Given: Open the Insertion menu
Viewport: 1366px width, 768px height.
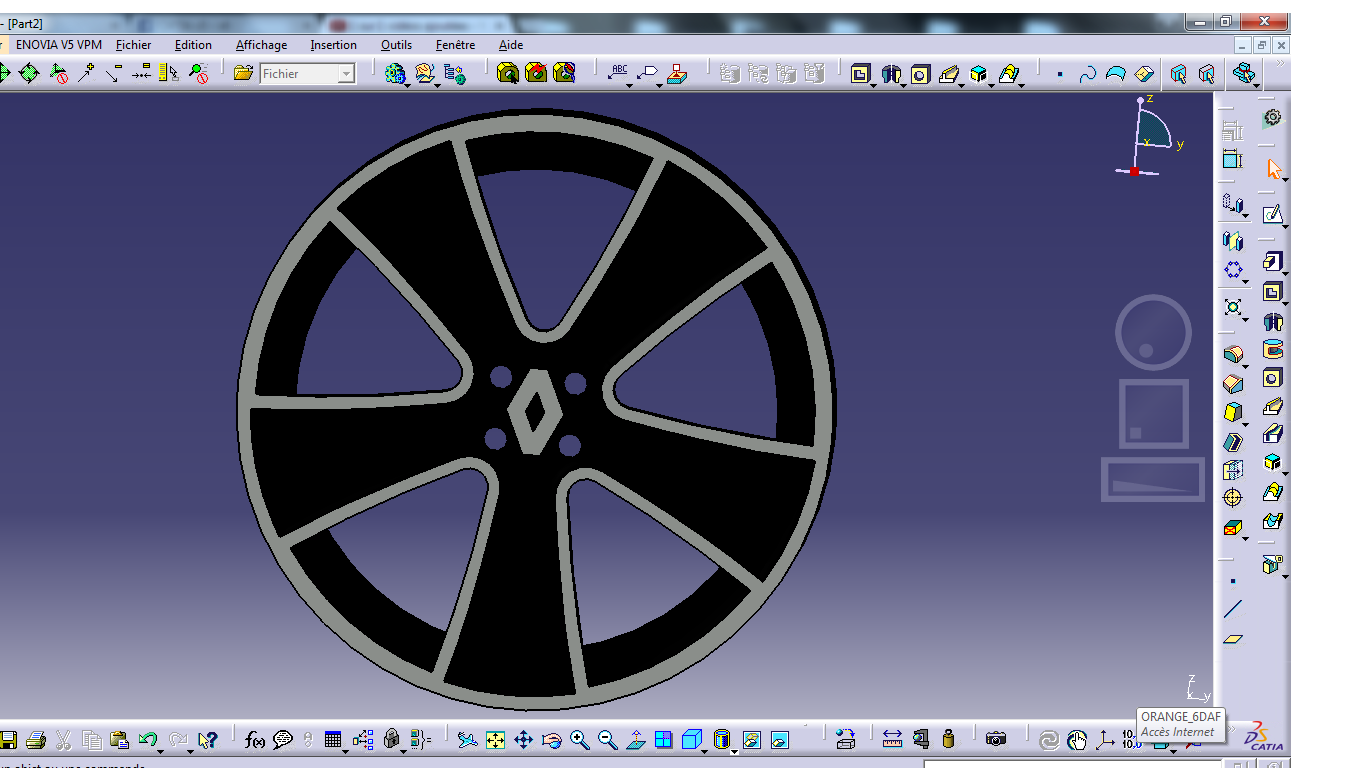Looking at the screenshot, I should (x=333, y=45).
